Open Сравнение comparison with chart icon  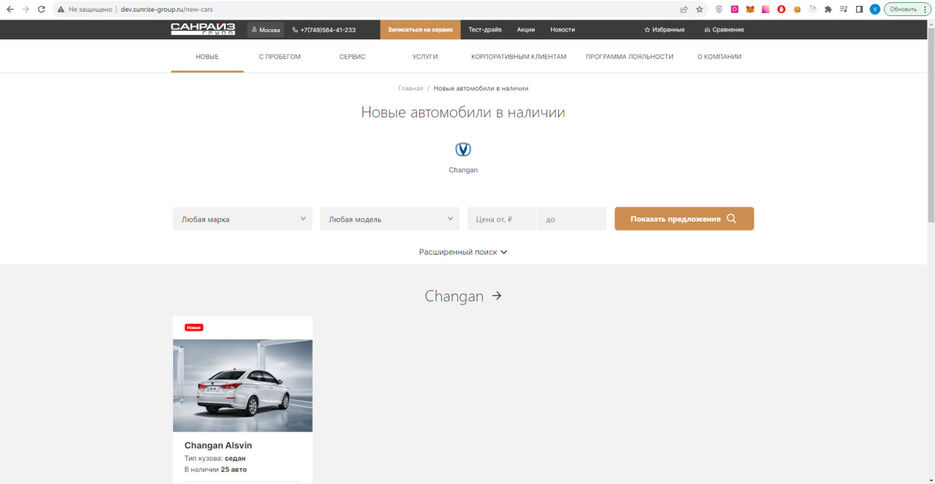pyautogui.click(x=724, y=30)
